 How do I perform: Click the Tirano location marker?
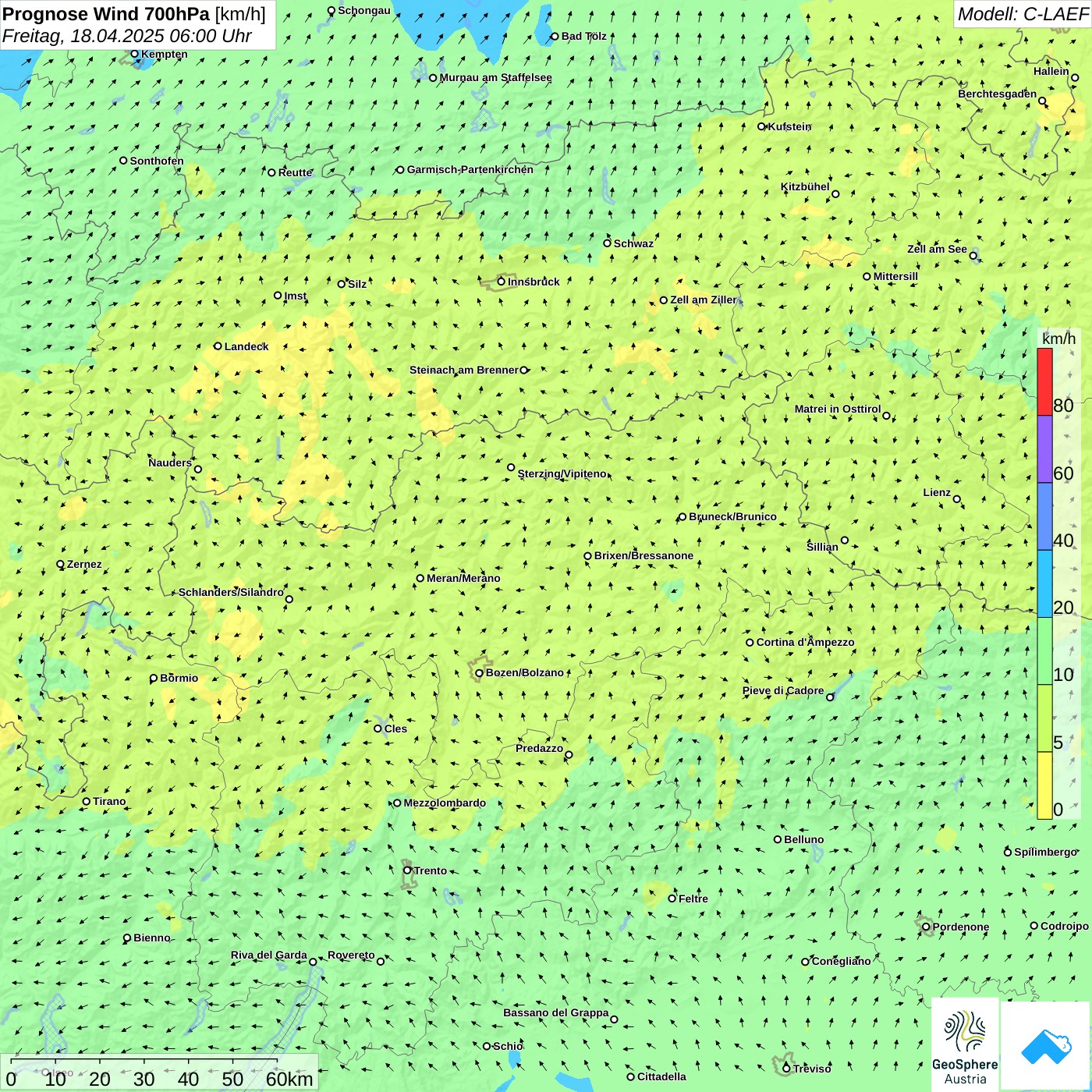(87, 801)
